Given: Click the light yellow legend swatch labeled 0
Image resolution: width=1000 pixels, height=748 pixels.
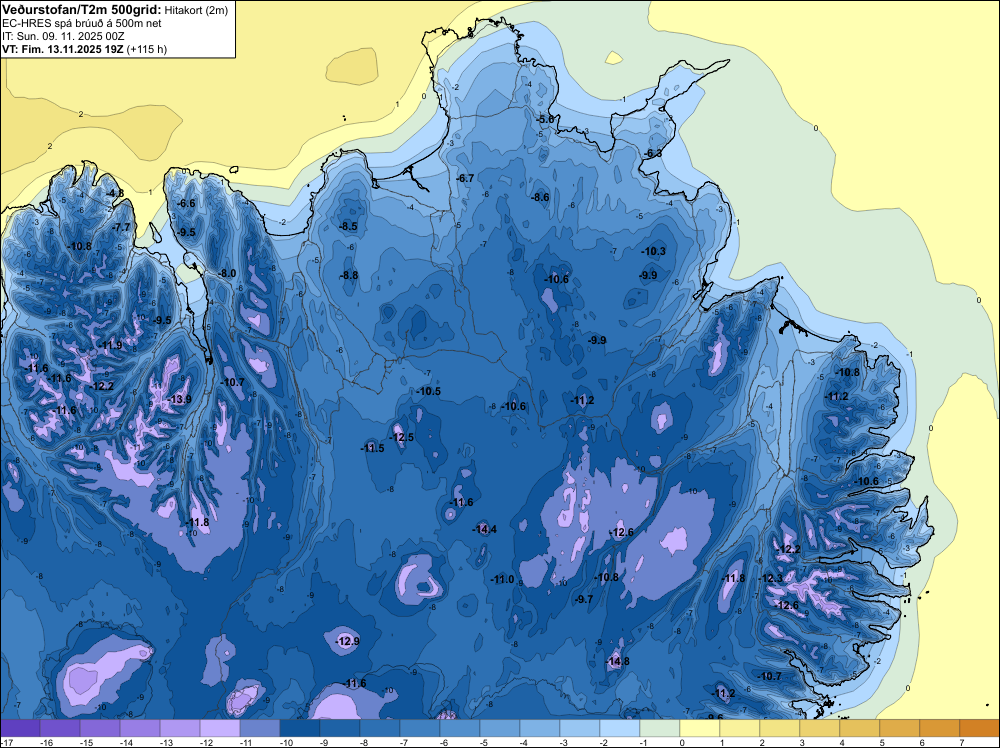Looking at the screenshot, I should click(x=700, y=728).
